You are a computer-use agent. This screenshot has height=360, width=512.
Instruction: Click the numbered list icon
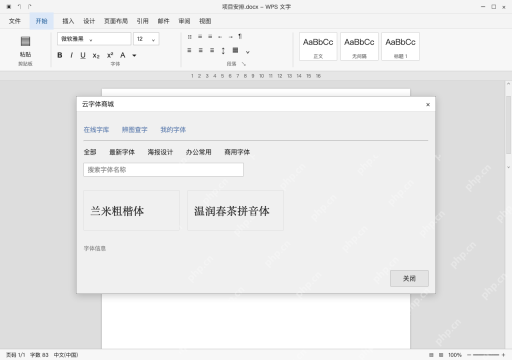[200, 37]
